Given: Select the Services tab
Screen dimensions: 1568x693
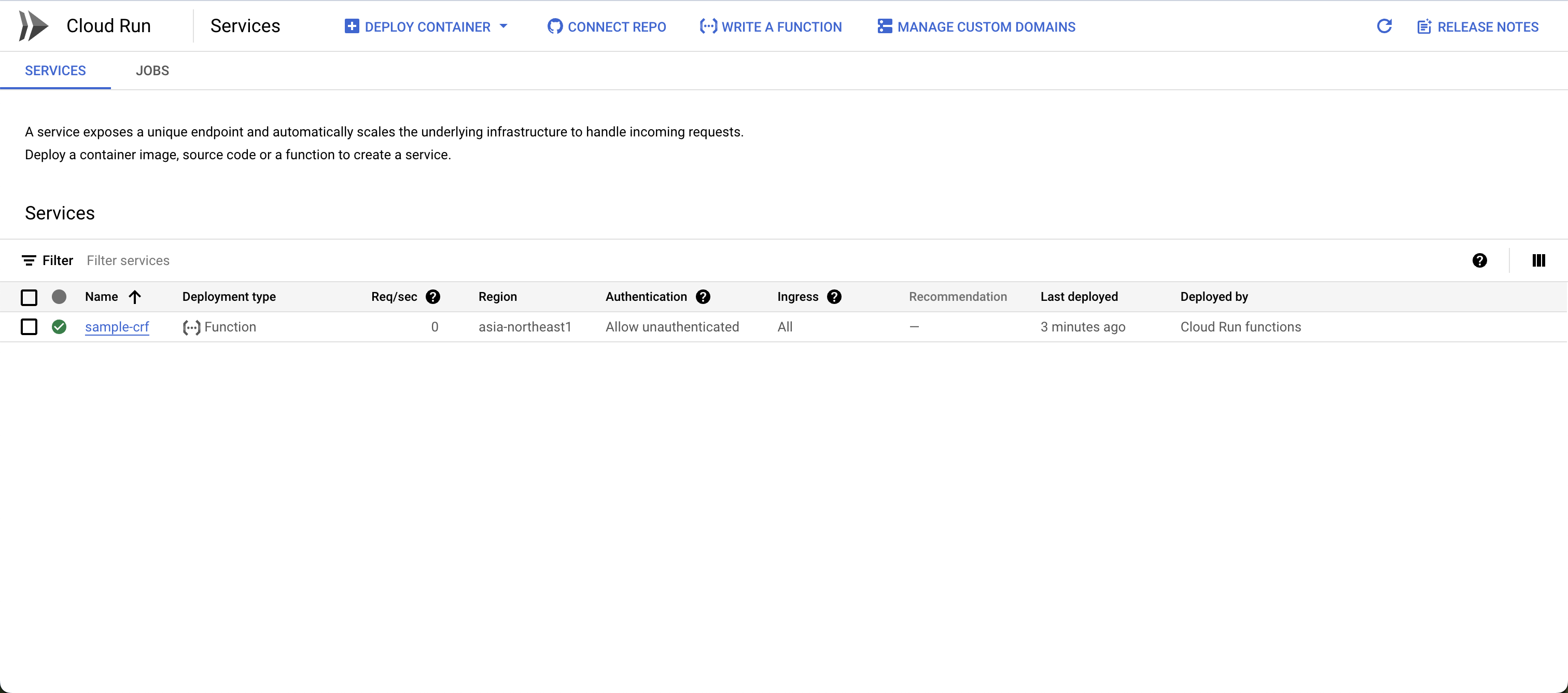Looking at the screenshot, I should (55, 71).
